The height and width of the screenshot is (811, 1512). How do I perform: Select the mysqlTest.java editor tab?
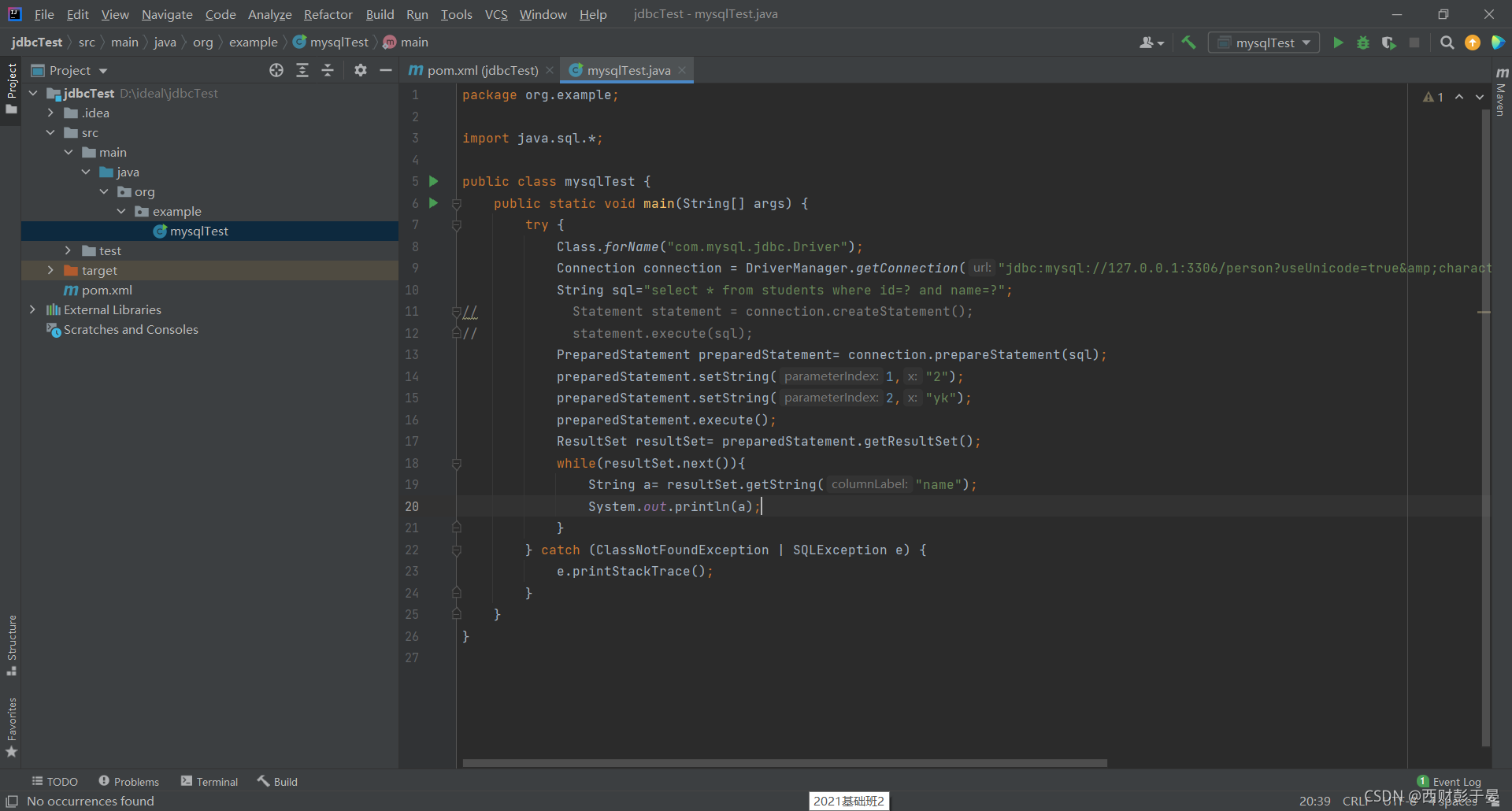click(x=628, y=70)
